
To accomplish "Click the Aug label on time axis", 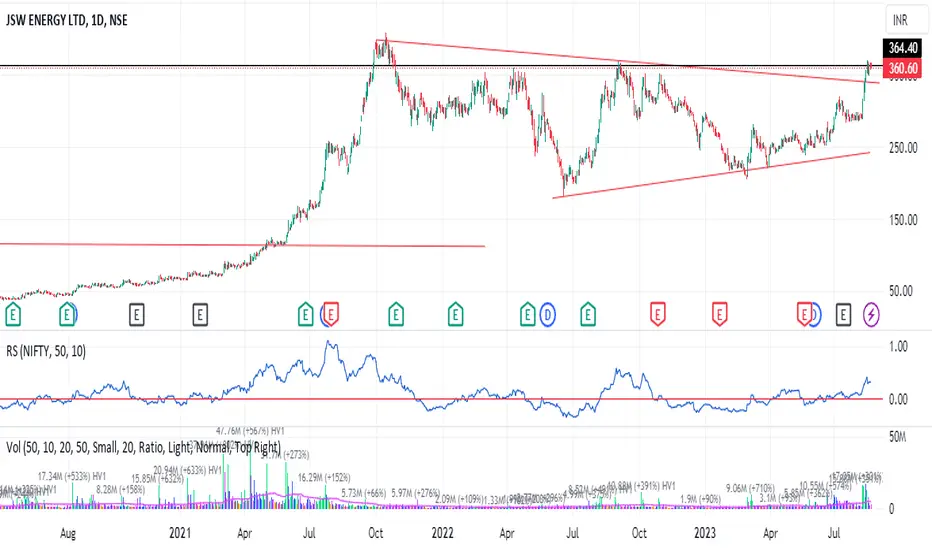I will [68, 533].
